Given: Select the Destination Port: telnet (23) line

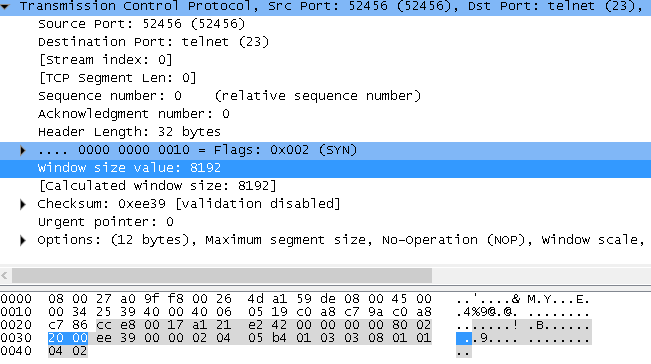Looking at the screenshot, I should click(326, 42).
